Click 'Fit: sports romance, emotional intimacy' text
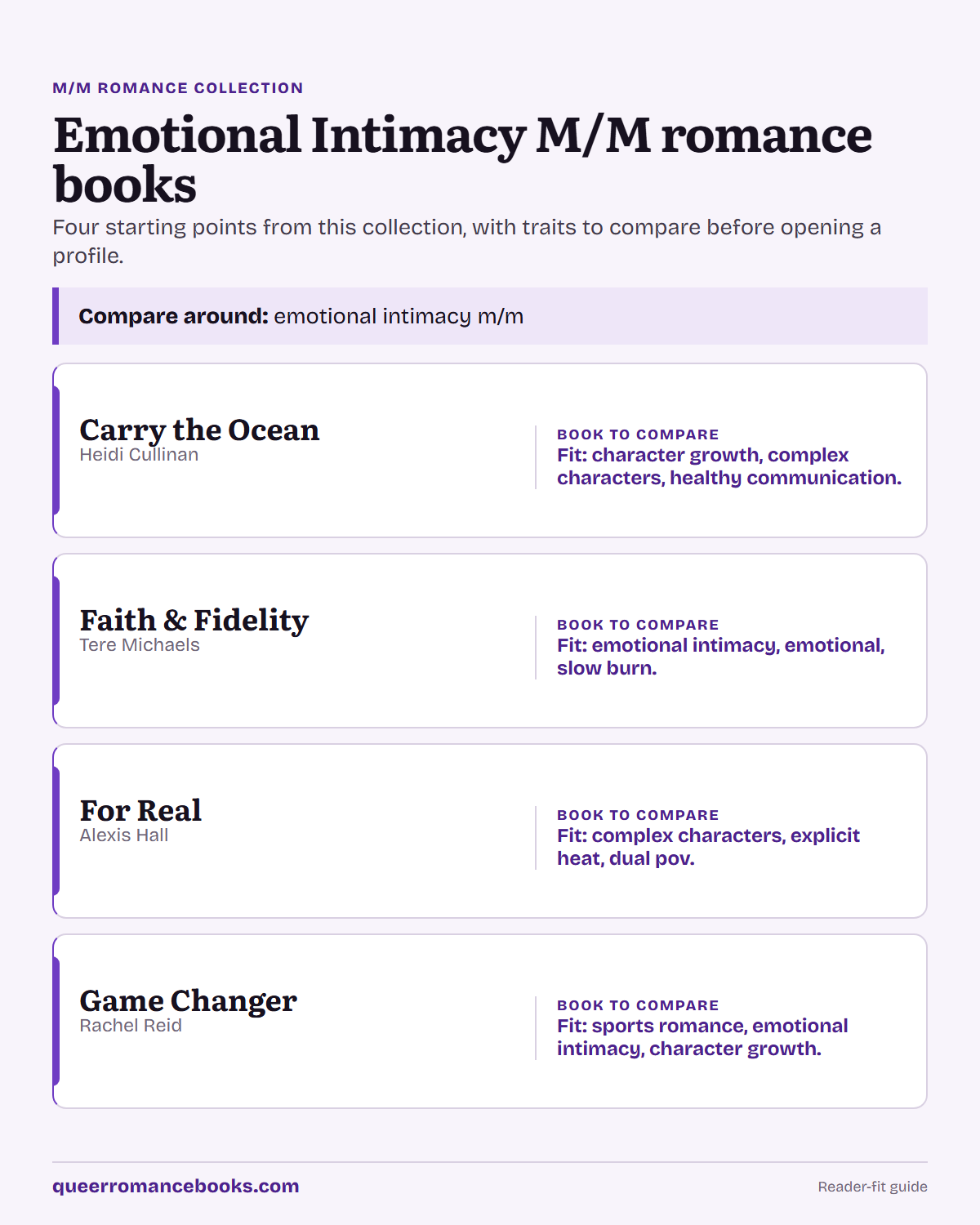 (702, 1037)
